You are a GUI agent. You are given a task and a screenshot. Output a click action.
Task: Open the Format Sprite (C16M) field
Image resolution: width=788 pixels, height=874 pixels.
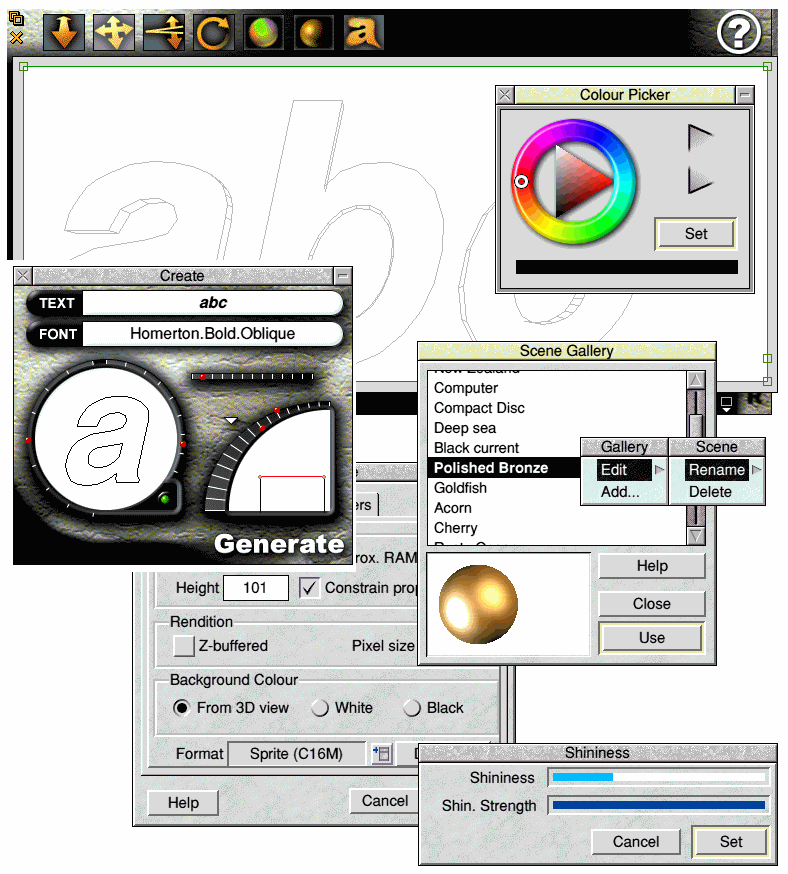(x=297, y=754)
